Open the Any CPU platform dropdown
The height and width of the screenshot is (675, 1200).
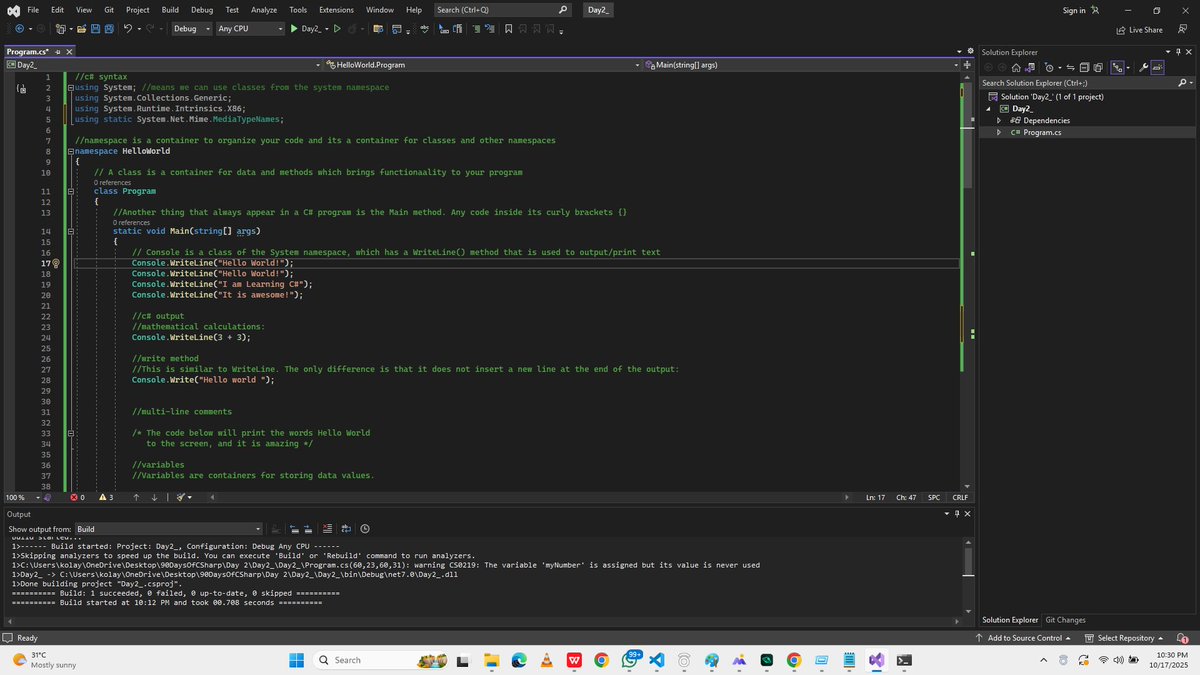[250, 29]
